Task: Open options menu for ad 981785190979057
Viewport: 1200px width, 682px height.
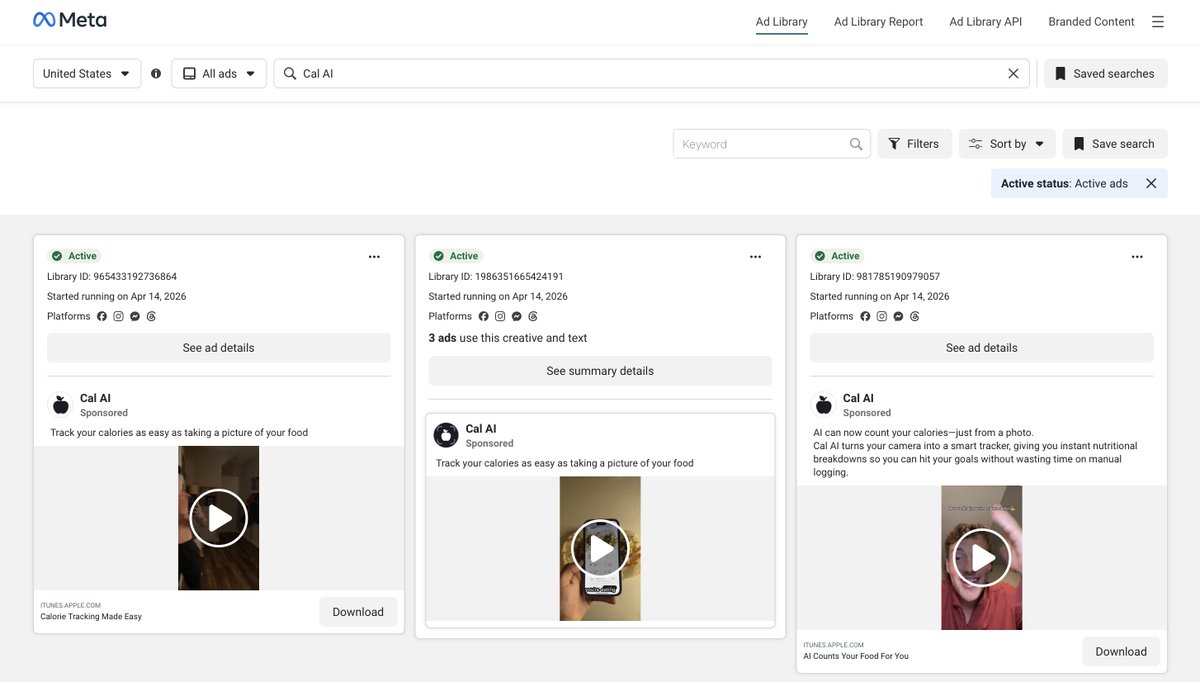Action: pyautogui.click(x=1137, y=257)
